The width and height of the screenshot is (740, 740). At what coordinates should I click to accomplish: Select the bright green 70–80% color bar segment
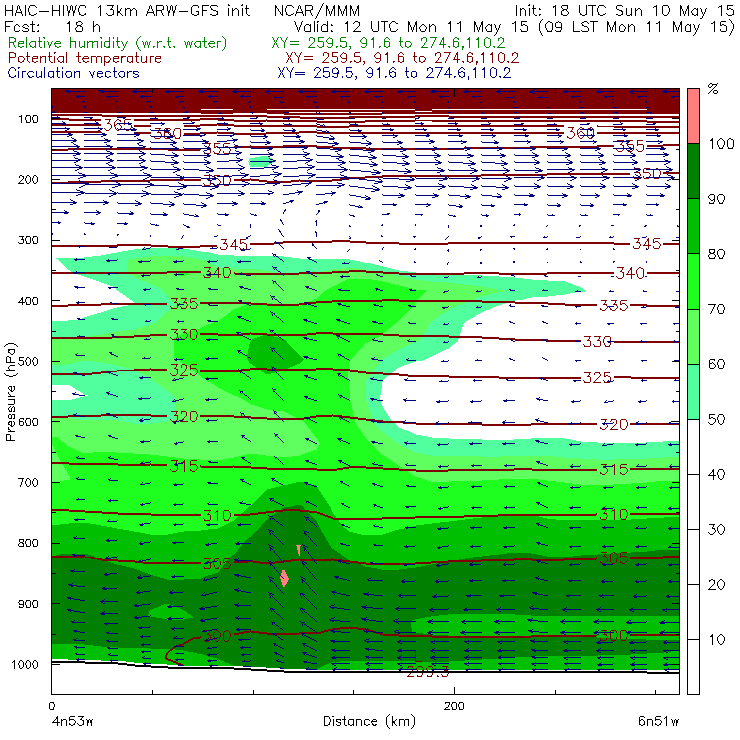pos(693,281)
